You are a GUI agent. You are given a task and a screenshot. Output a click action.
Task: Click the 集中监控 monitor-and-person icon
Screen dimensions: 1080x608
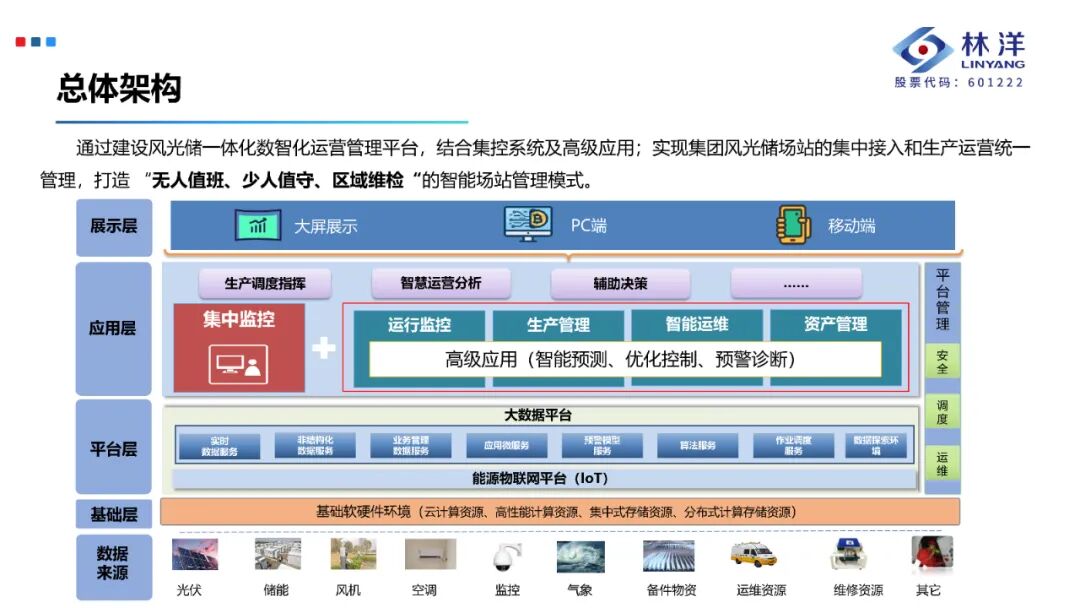[x=238, y=364]
